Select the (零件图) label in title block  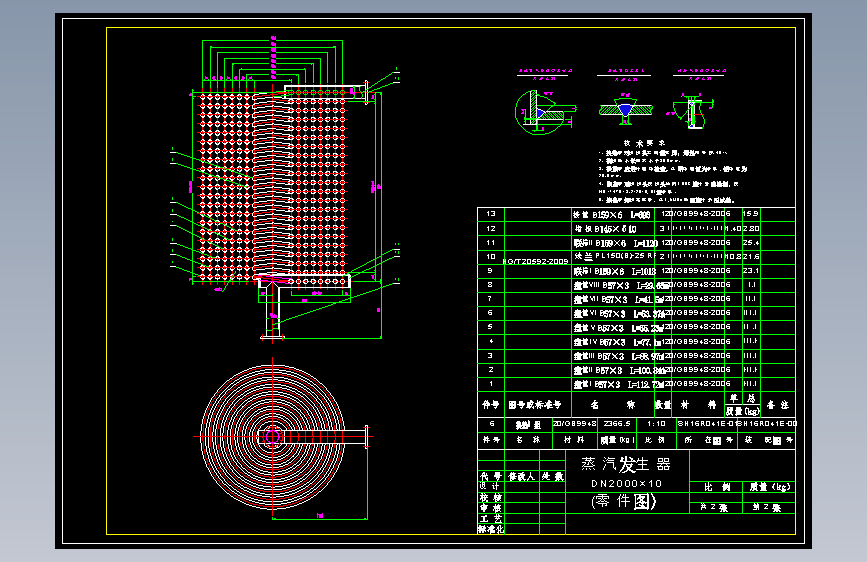(x=623, y=502)
